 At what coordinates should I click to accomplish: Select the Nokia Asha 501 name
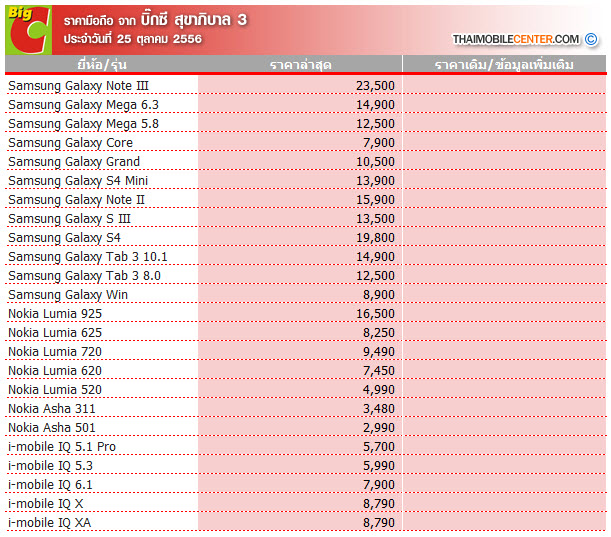(x=52, y=428)
